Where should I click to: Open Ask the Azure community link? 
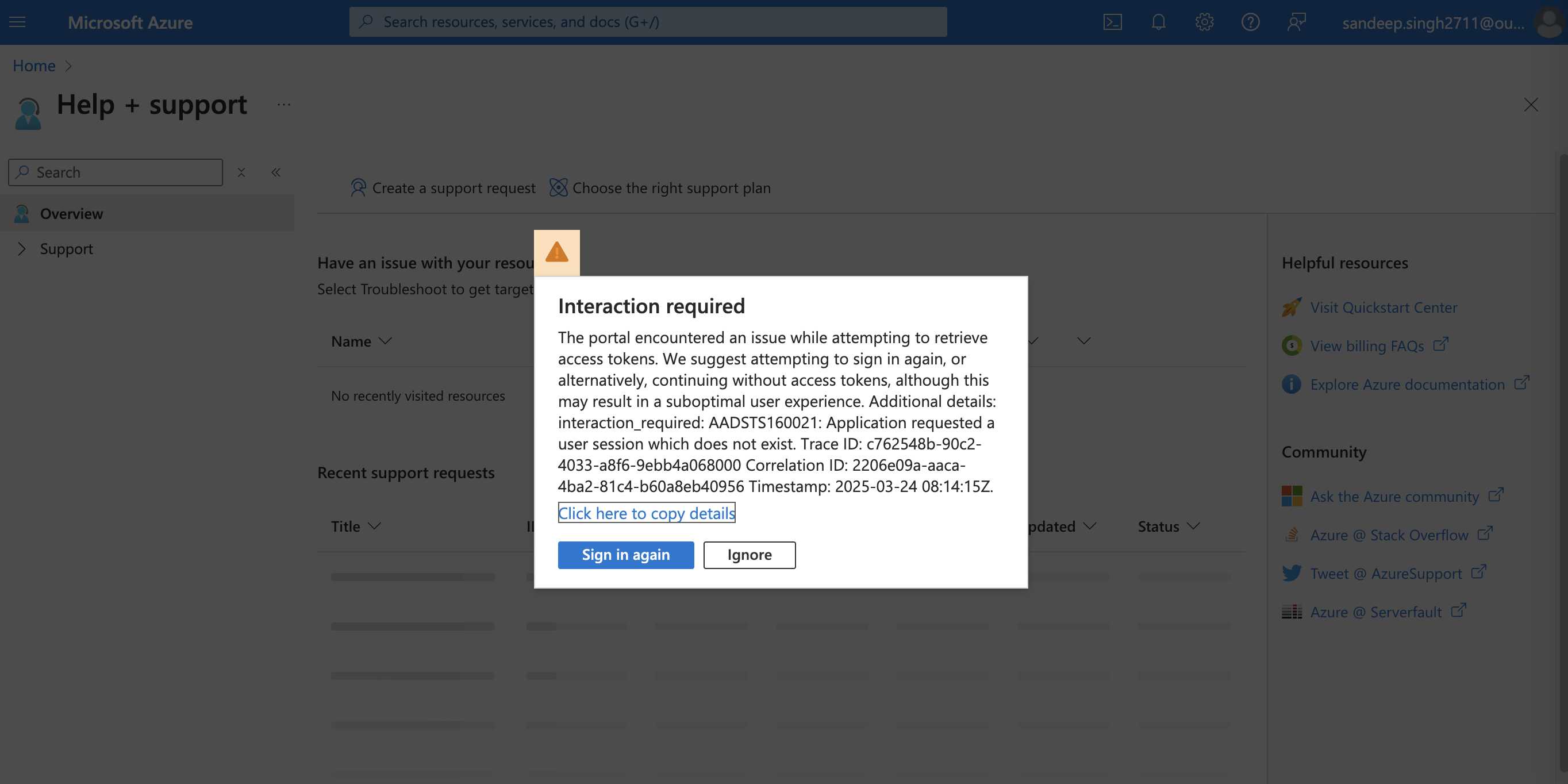1394,496
